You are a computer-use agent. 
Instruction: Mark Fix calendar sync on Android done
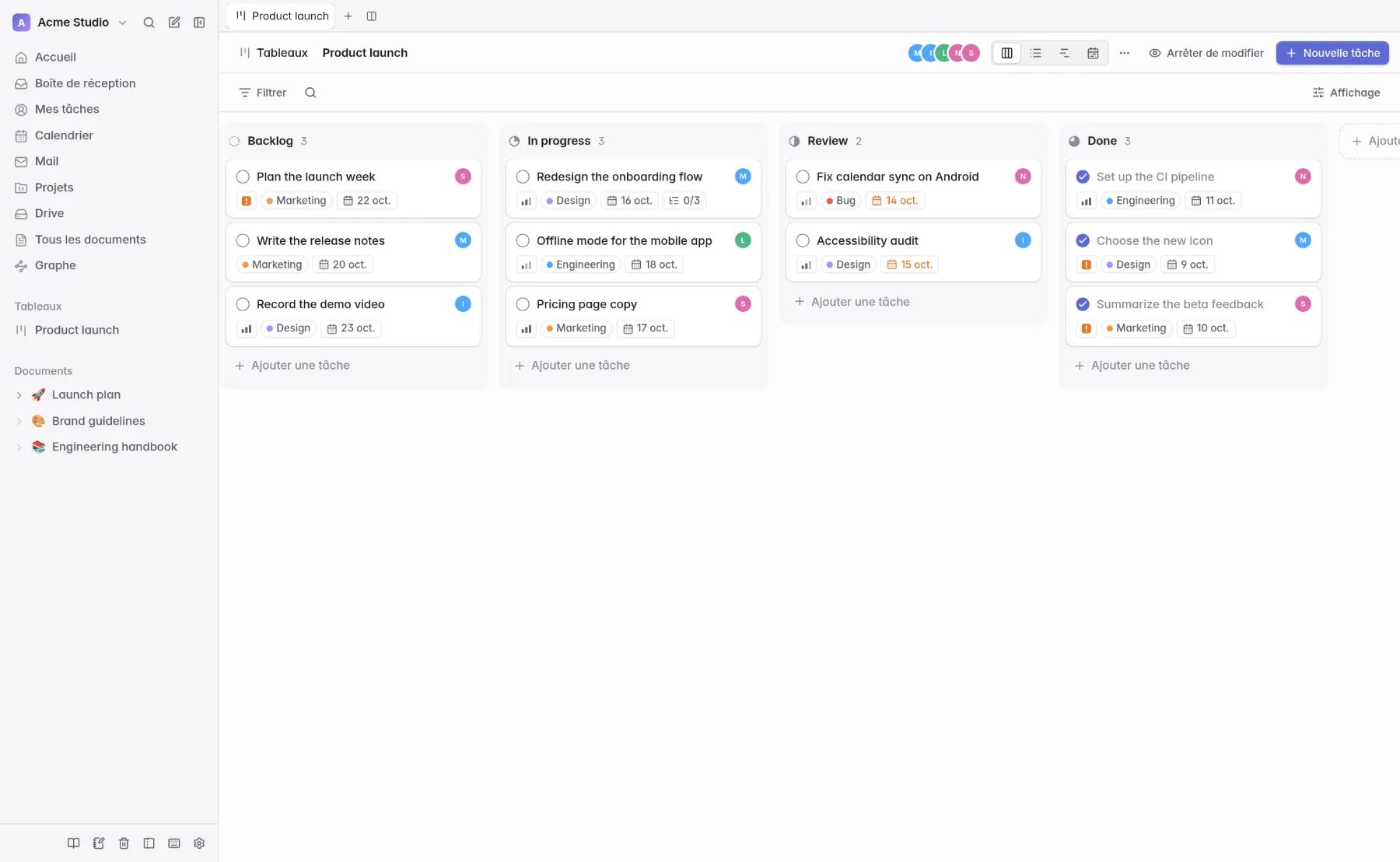(803, 177)
